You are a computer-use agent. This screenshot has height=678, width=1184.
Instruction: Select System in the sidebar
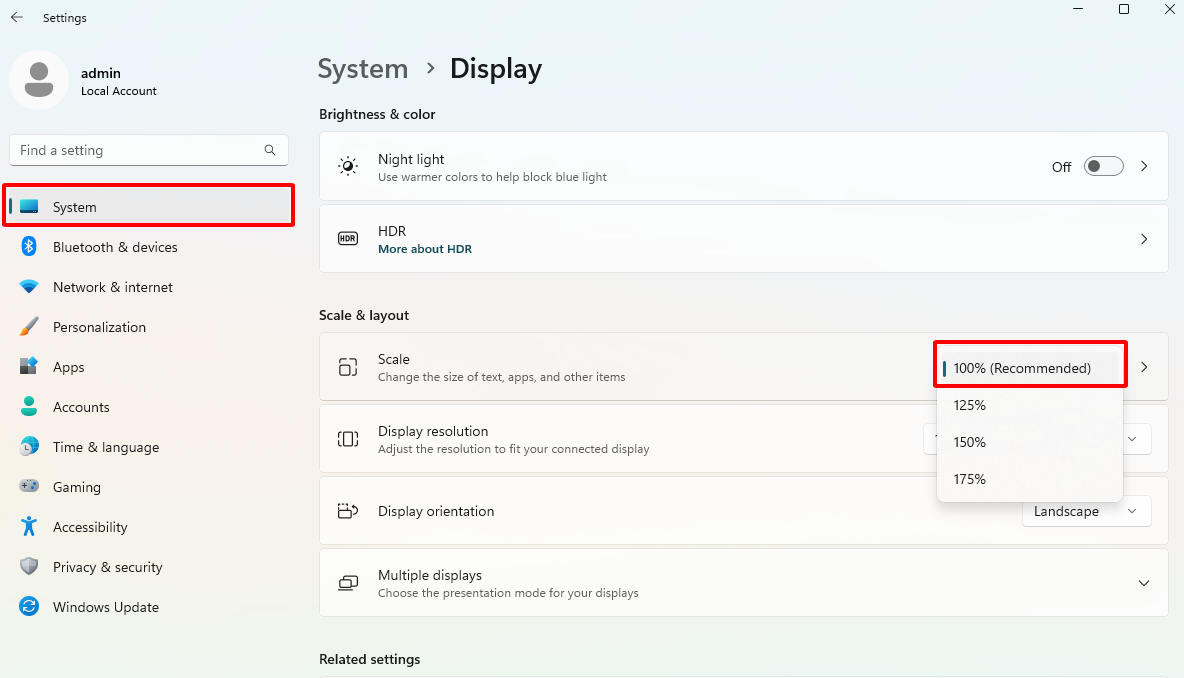[149, 206]
